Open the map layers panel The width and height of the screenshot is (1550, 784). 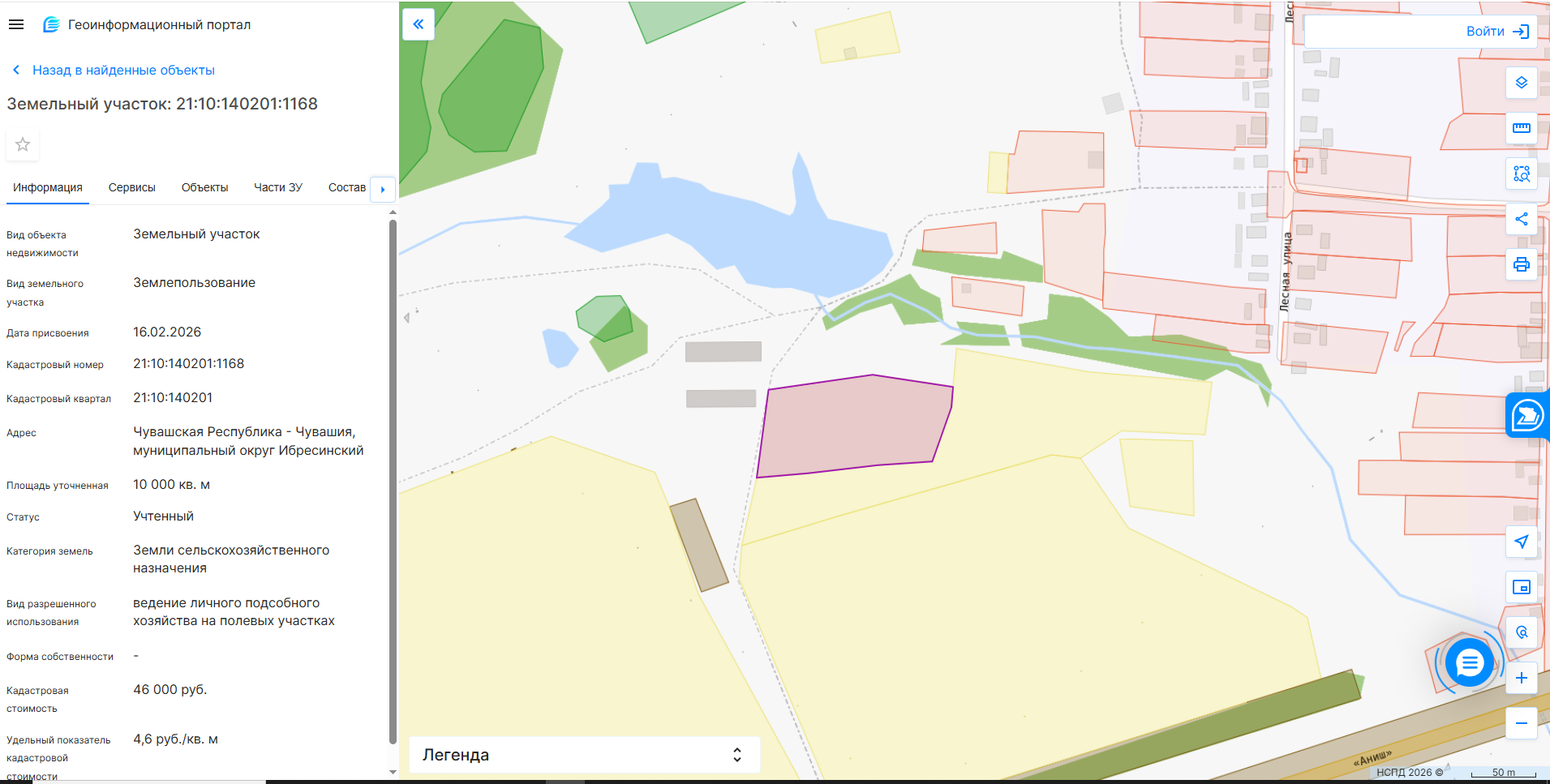(1521, 83)
